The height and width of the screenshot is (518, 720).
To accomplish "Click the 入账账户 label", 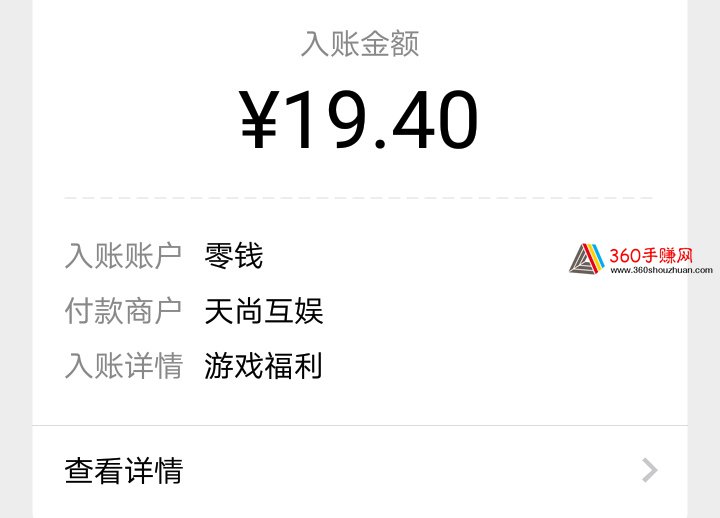I will 124,256.
